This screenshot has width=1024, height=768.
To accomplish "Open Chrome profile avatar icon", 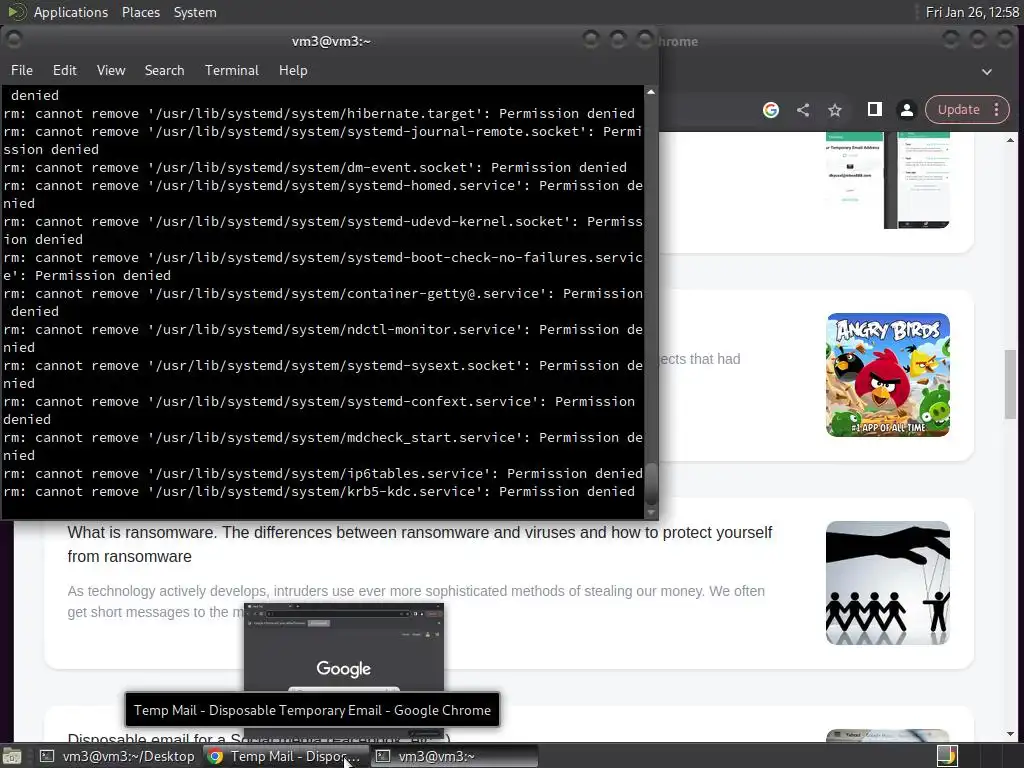I will (906, 110).
